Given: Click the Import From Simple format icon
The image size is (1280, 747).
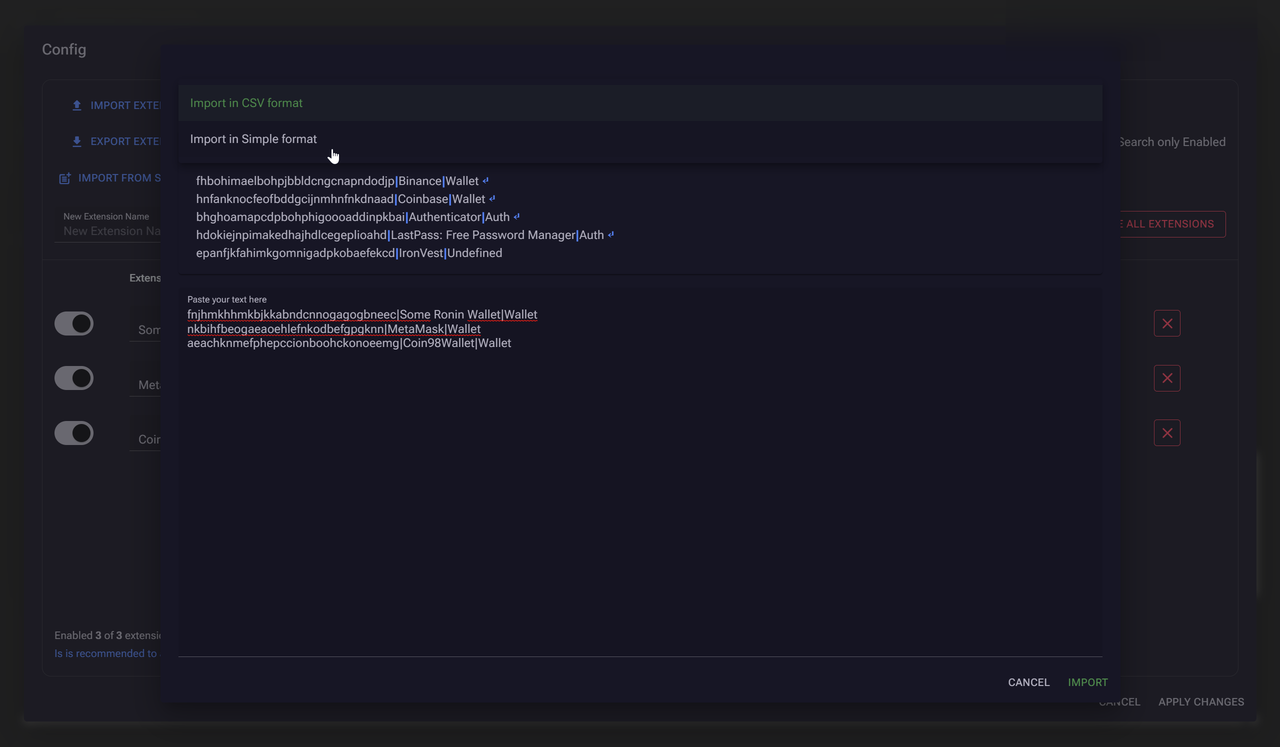Looking at the screenshot, I should tap(65, 178).
